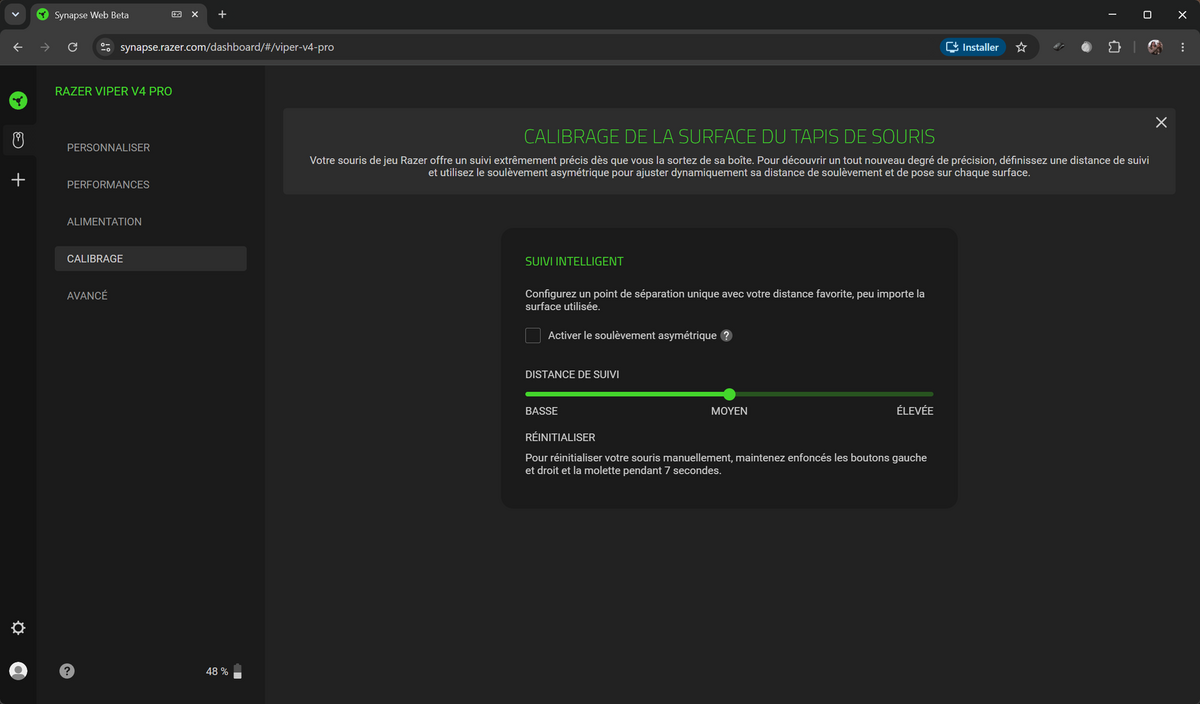Click the tab search dropdown arrow
This screenshot has height=704, width=1200.
16,15
